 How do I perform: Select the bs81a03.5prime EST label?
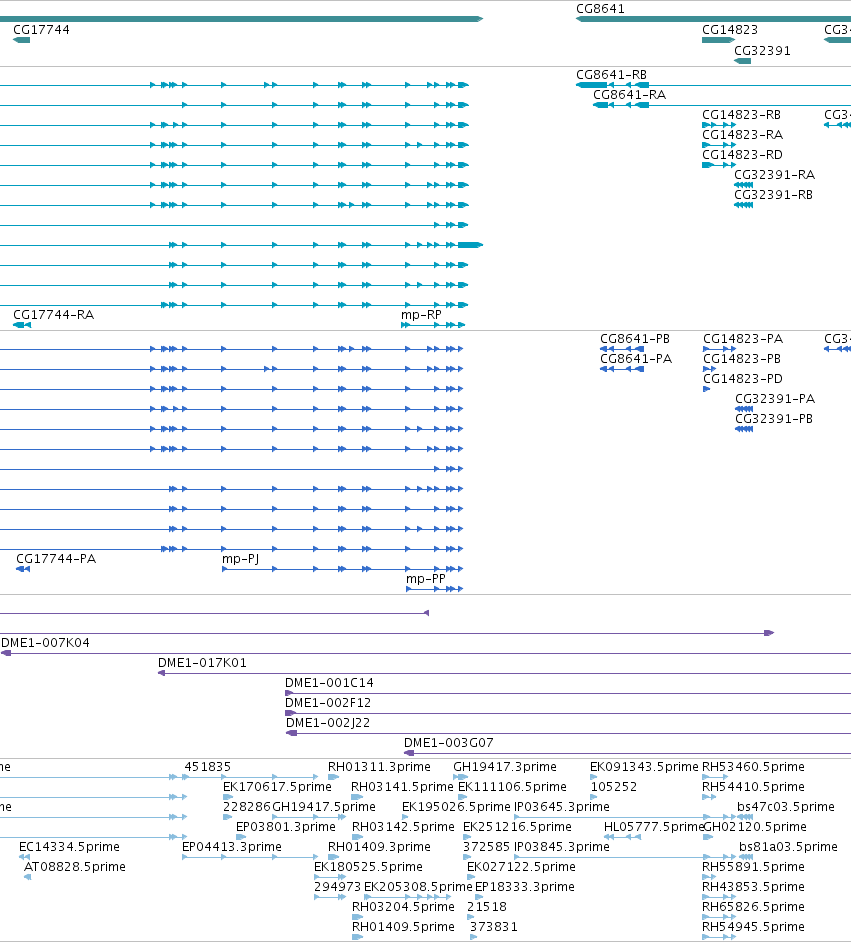[x=788, y=846]
